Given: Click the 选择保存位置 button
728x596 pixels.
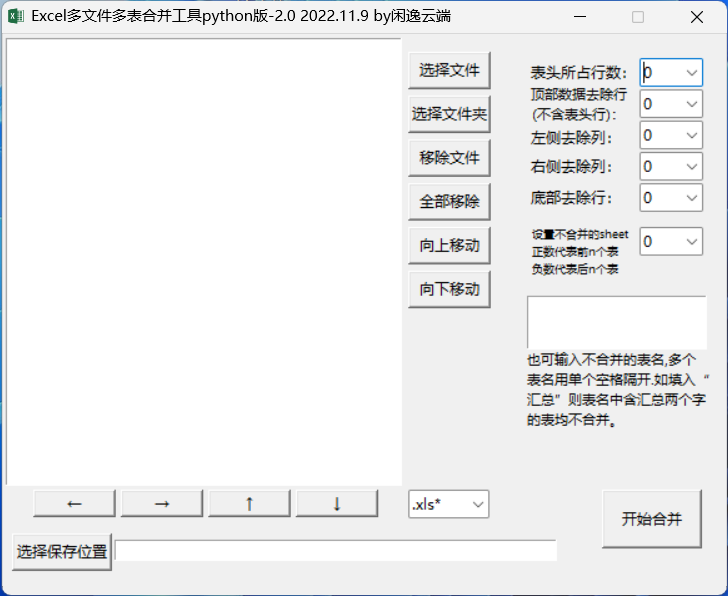Looking at the screenshot, I should 62,552.
